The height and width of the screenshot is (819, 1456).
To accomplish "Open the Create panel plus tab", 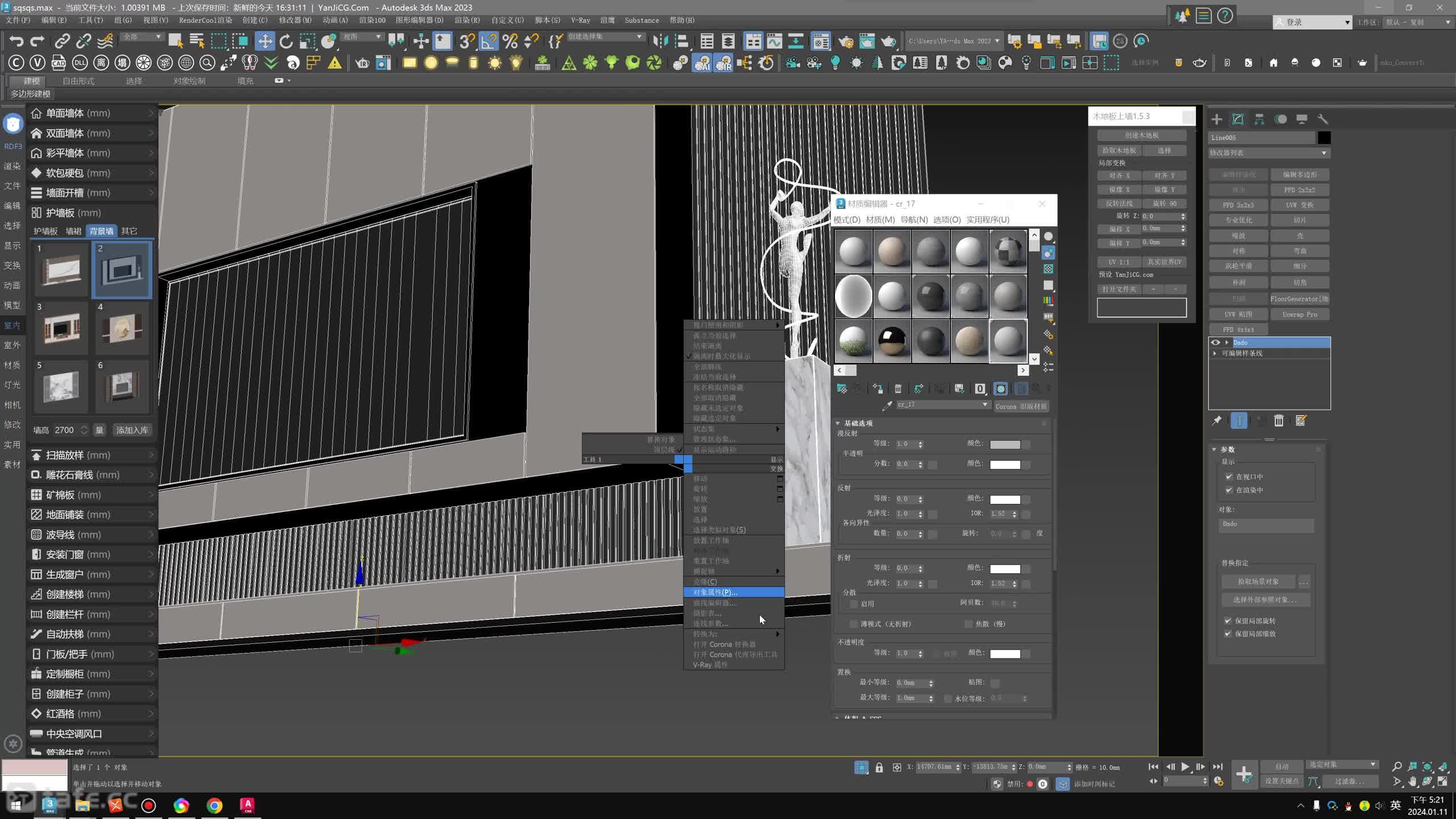I will pos(1217,119).
